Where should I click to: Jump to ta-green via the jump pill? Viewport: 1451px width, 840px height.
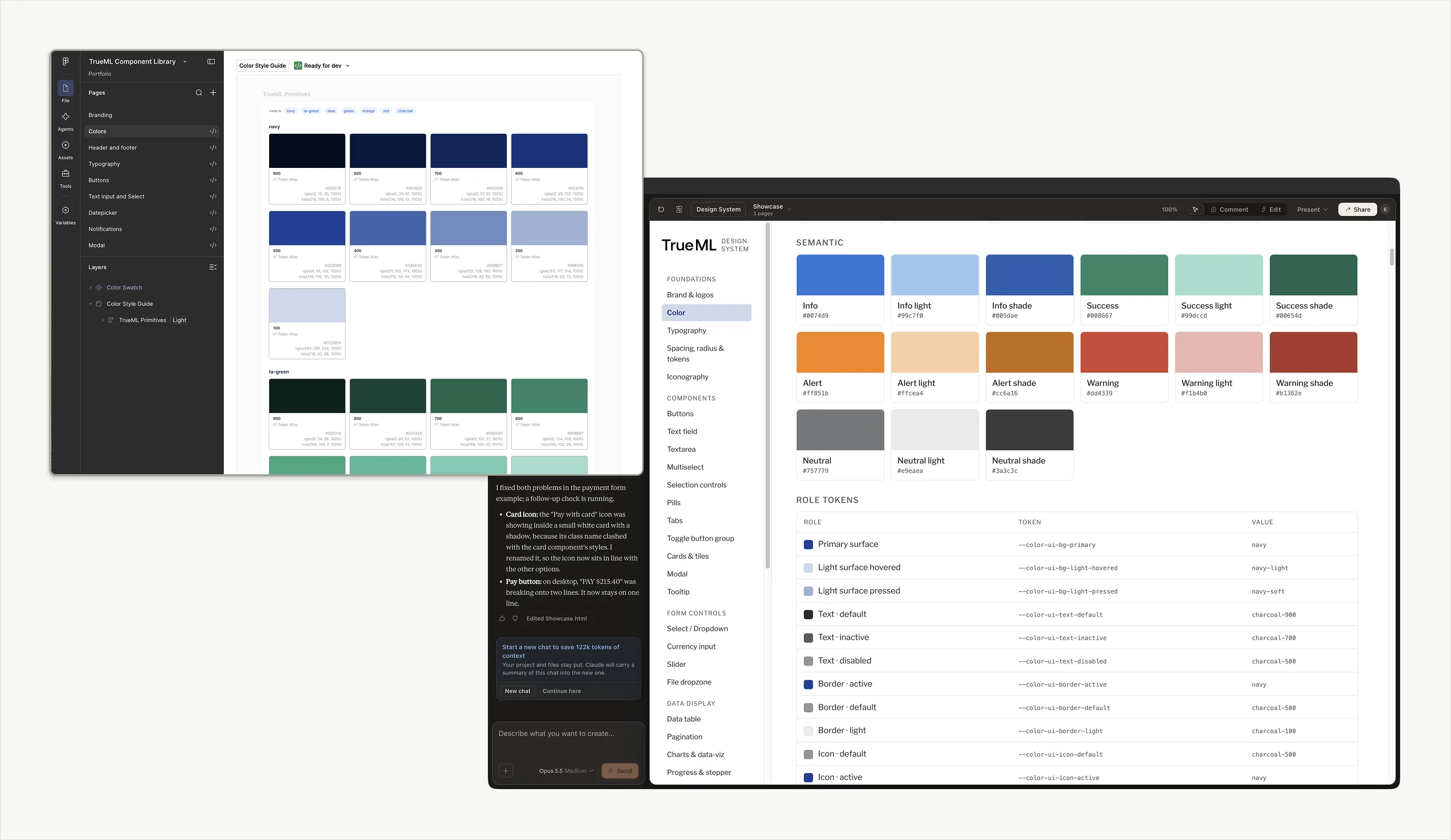[311, 111]
